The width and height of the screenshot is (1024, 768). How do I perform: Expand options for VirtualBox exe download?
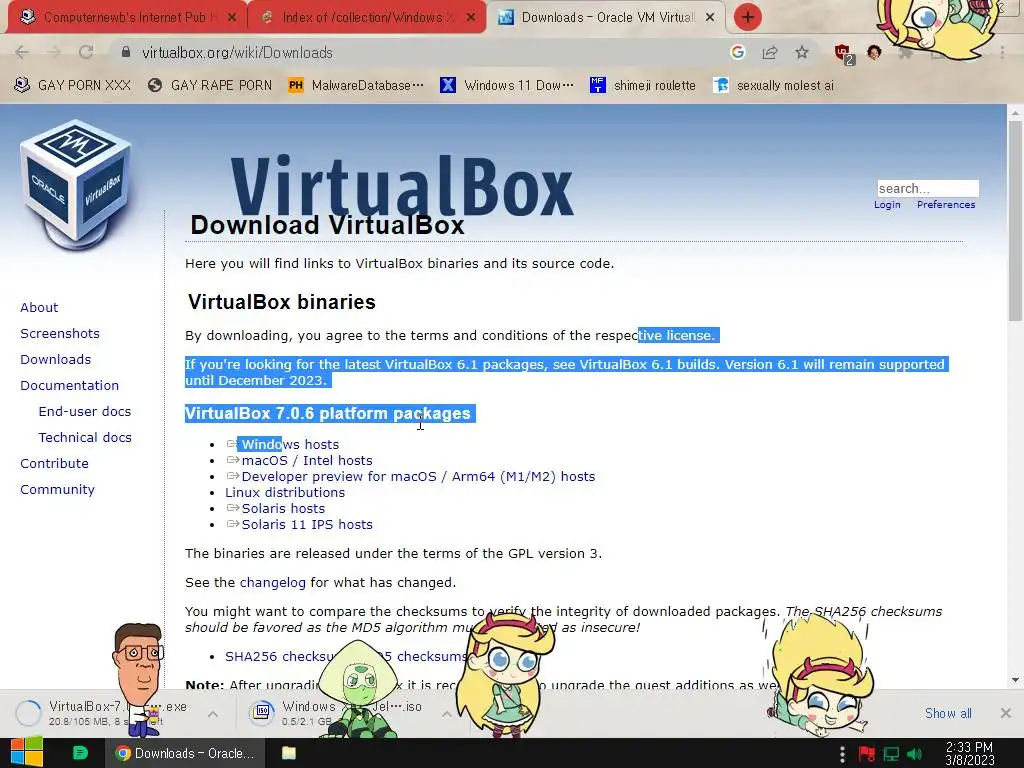tap(213, 714)
